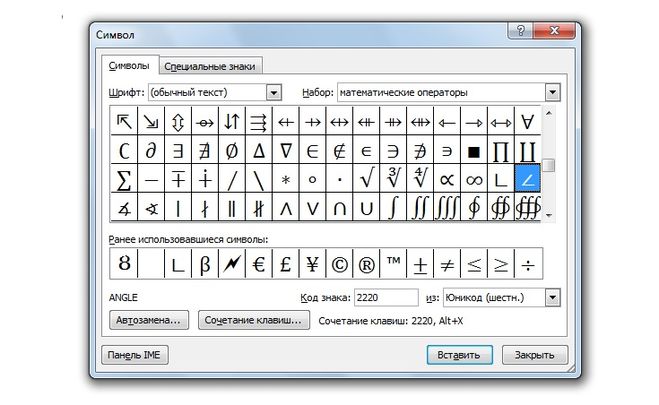The image size is (659, 405).
Task: Open the Шрифт font dropdown
Action: point(273,92)
